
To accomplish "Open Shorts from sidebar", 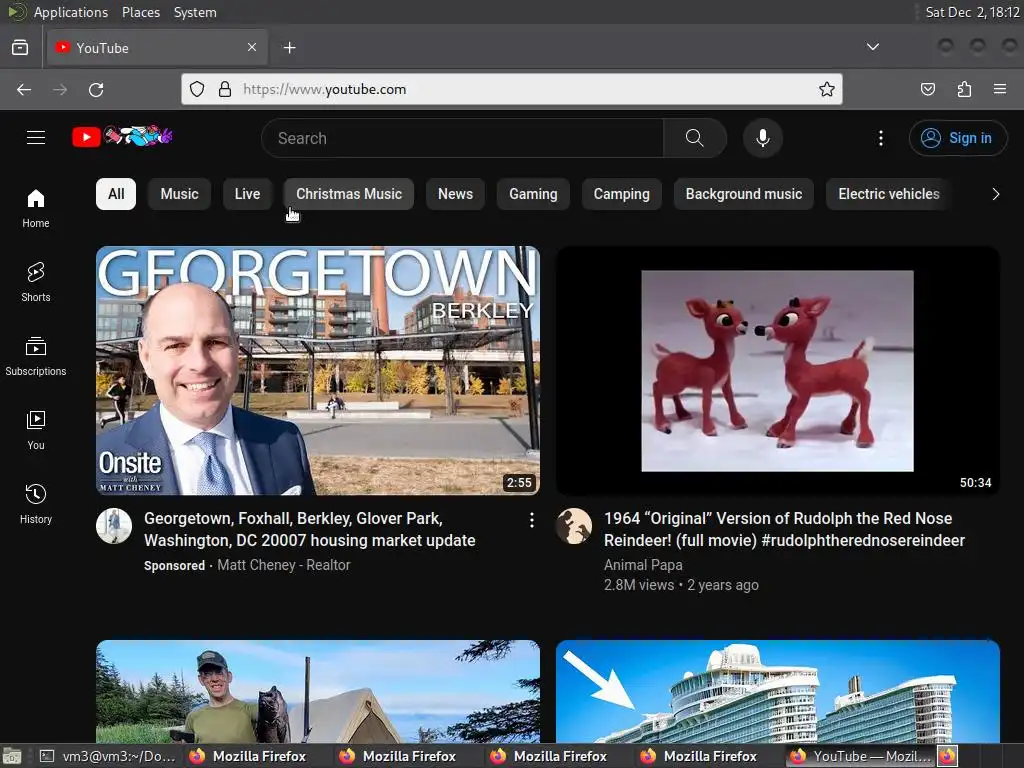I will [x=36, y=282].
